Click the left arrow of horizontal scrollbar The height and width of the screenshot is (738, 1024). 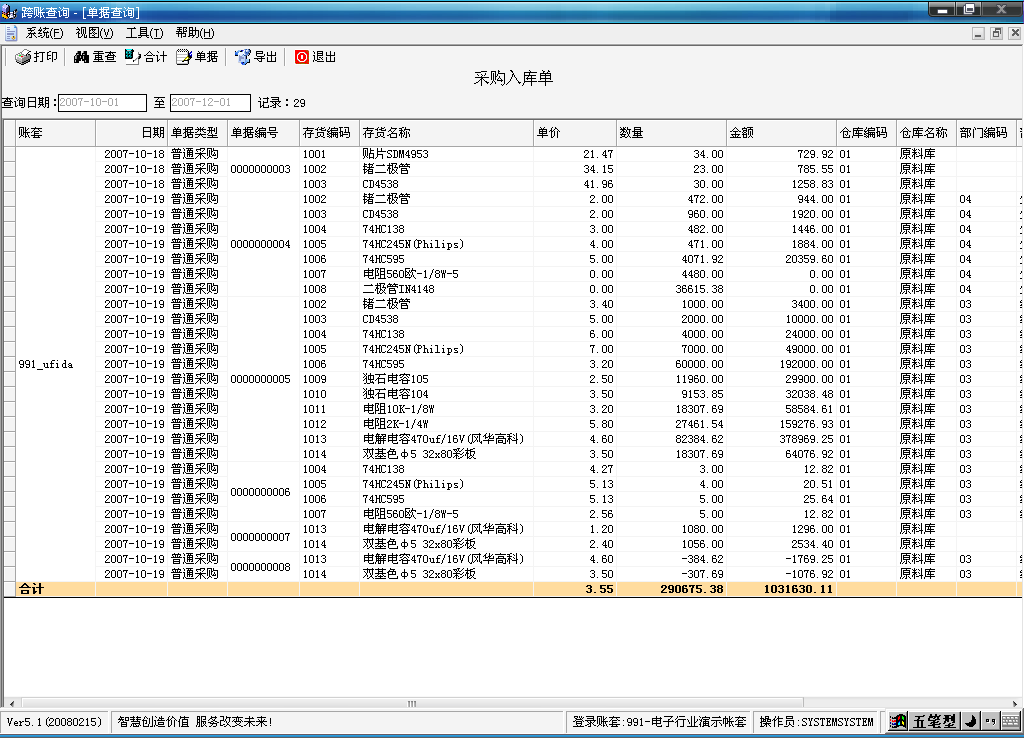tap(11, 703)
